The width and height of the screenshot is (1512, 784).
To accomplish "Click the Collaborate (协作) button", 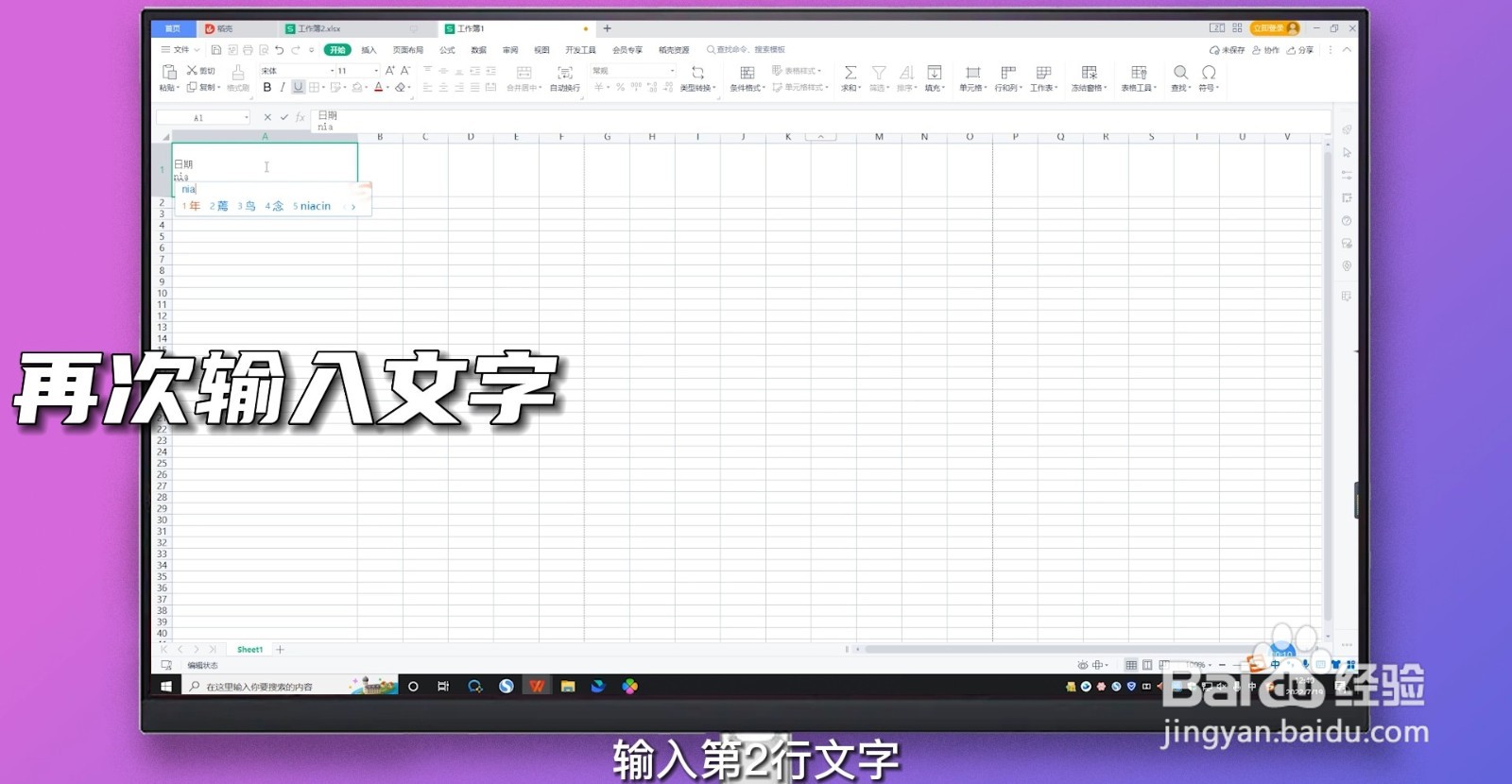I will point(1266,50).
